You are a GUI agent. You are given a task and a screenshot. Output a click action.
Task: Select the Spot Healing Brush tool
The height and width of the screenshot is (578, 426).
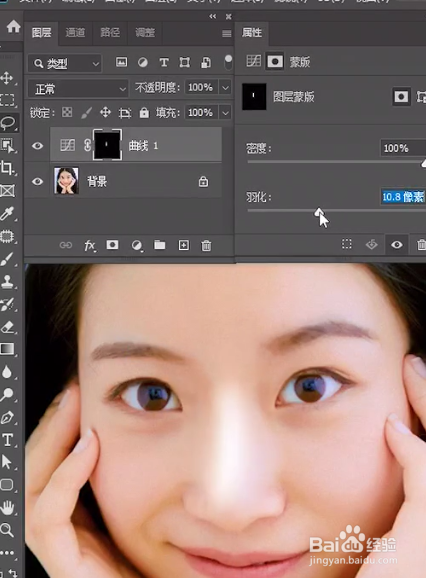[x=7, y=236]
